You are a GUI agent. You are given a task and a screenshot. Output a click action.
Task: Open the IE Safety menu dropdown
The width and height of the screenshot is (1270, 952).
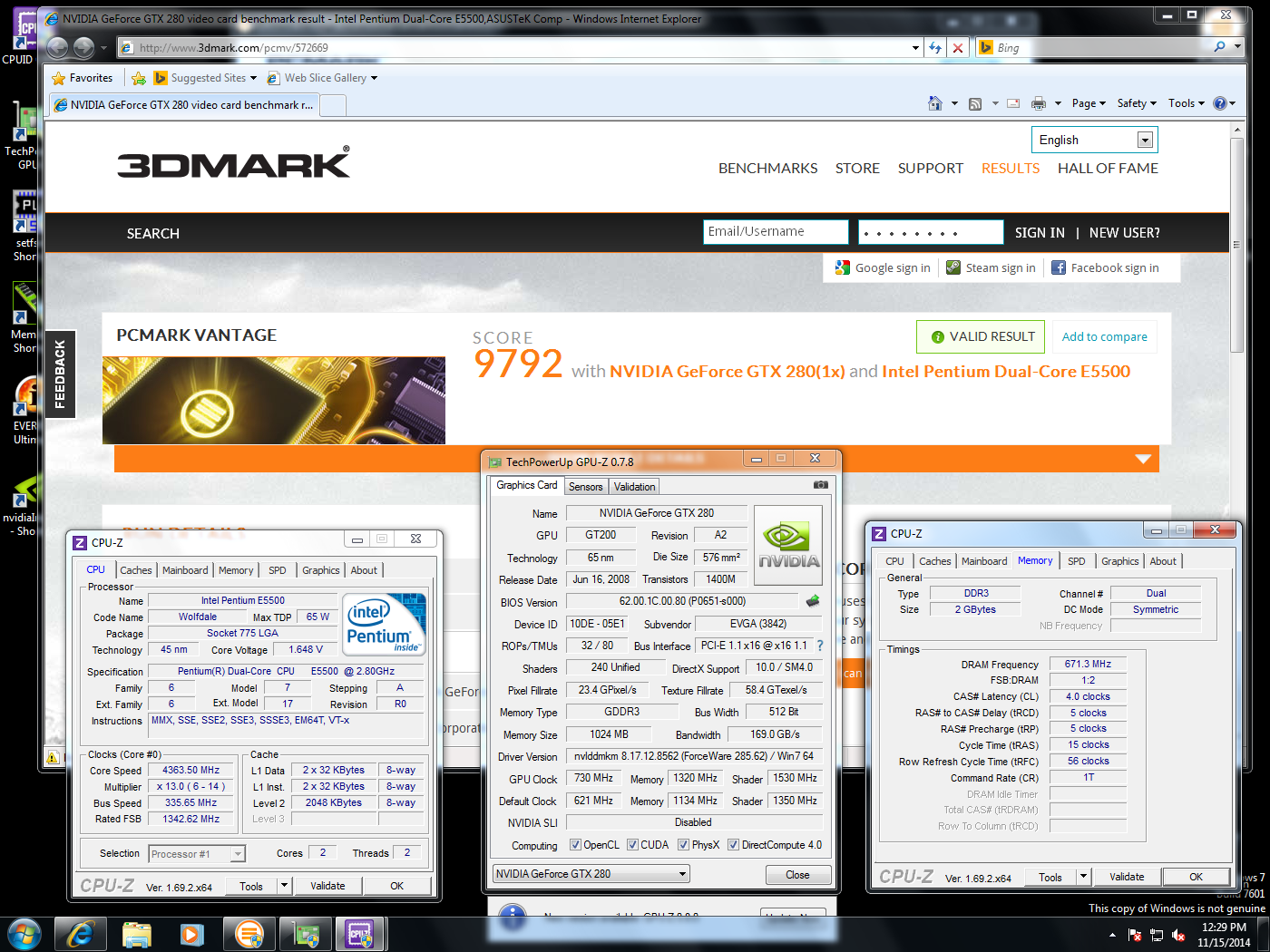[x=1137, y=103]
